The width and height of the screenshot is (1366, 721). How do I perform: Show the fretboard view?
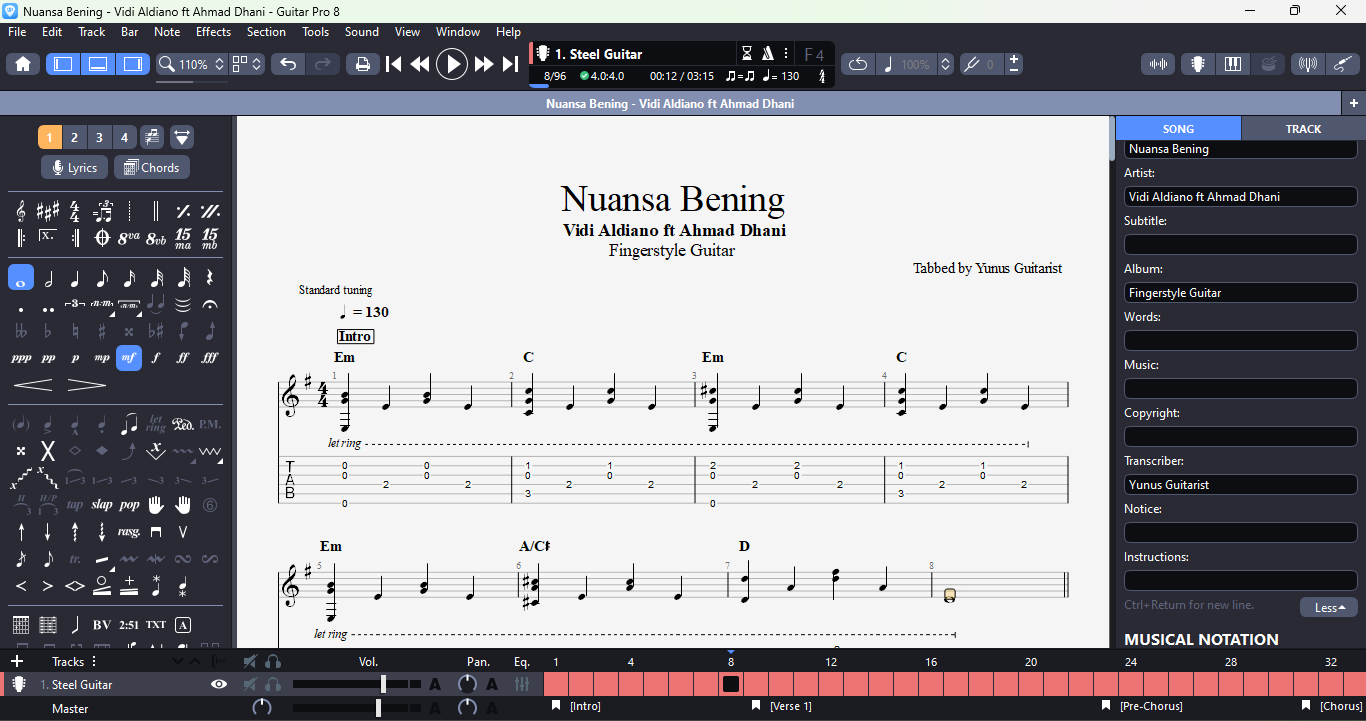tap(1197, 64)
